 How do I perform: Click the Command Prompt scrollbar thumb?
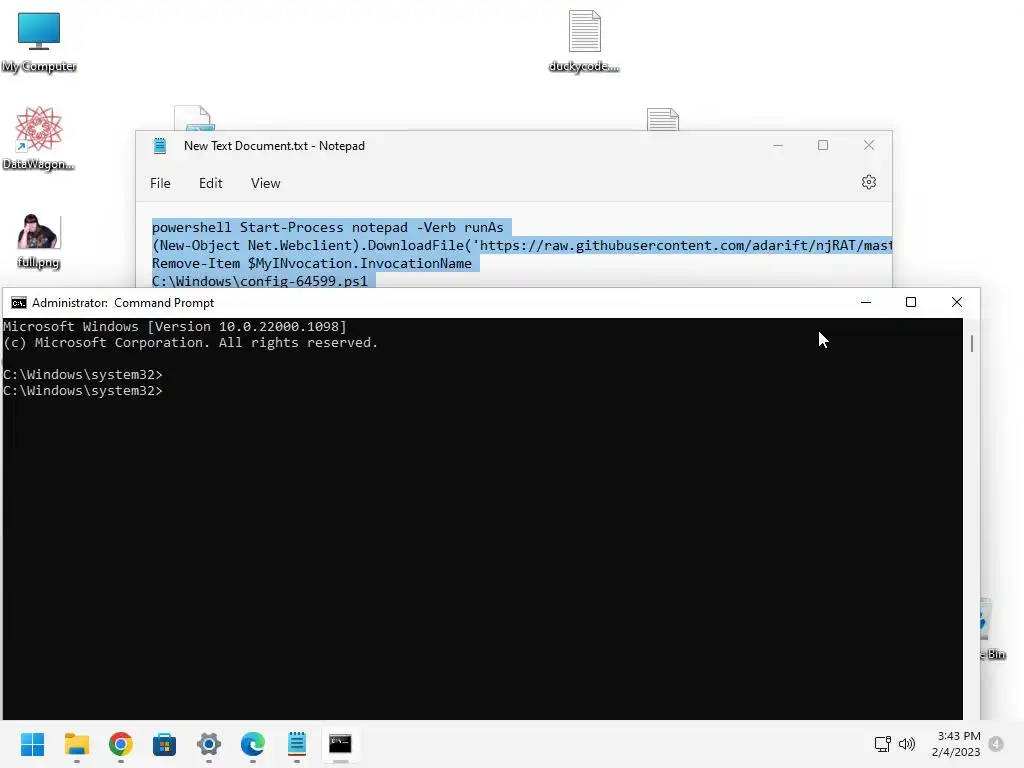pyautogui.click(x=972, y=344)
